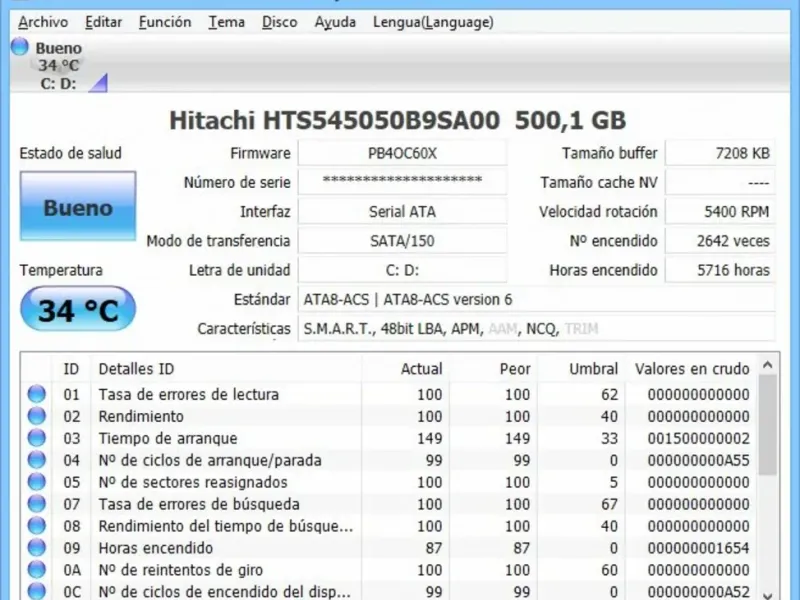Click status orb for Rendimiento row 02

36,416
